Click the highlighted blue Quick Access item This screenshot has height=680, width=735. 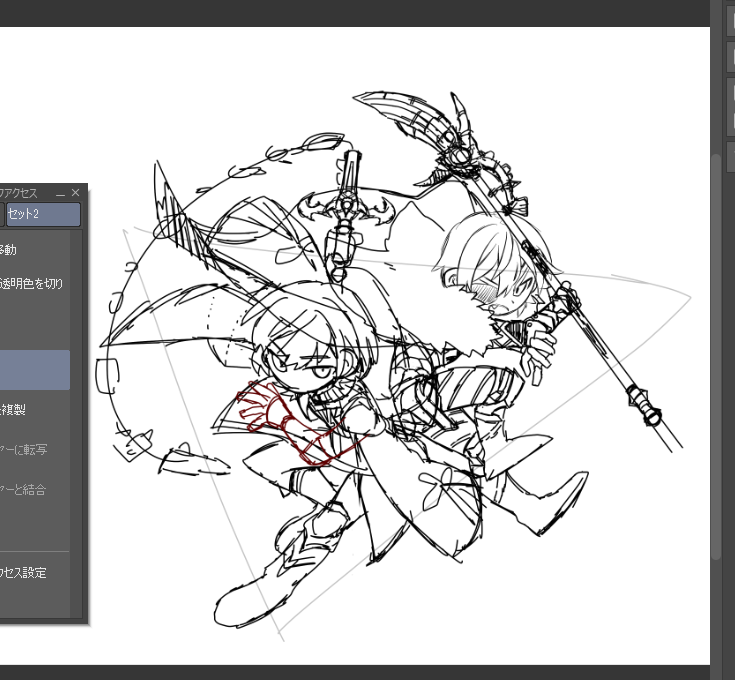(x=35, y=370)
